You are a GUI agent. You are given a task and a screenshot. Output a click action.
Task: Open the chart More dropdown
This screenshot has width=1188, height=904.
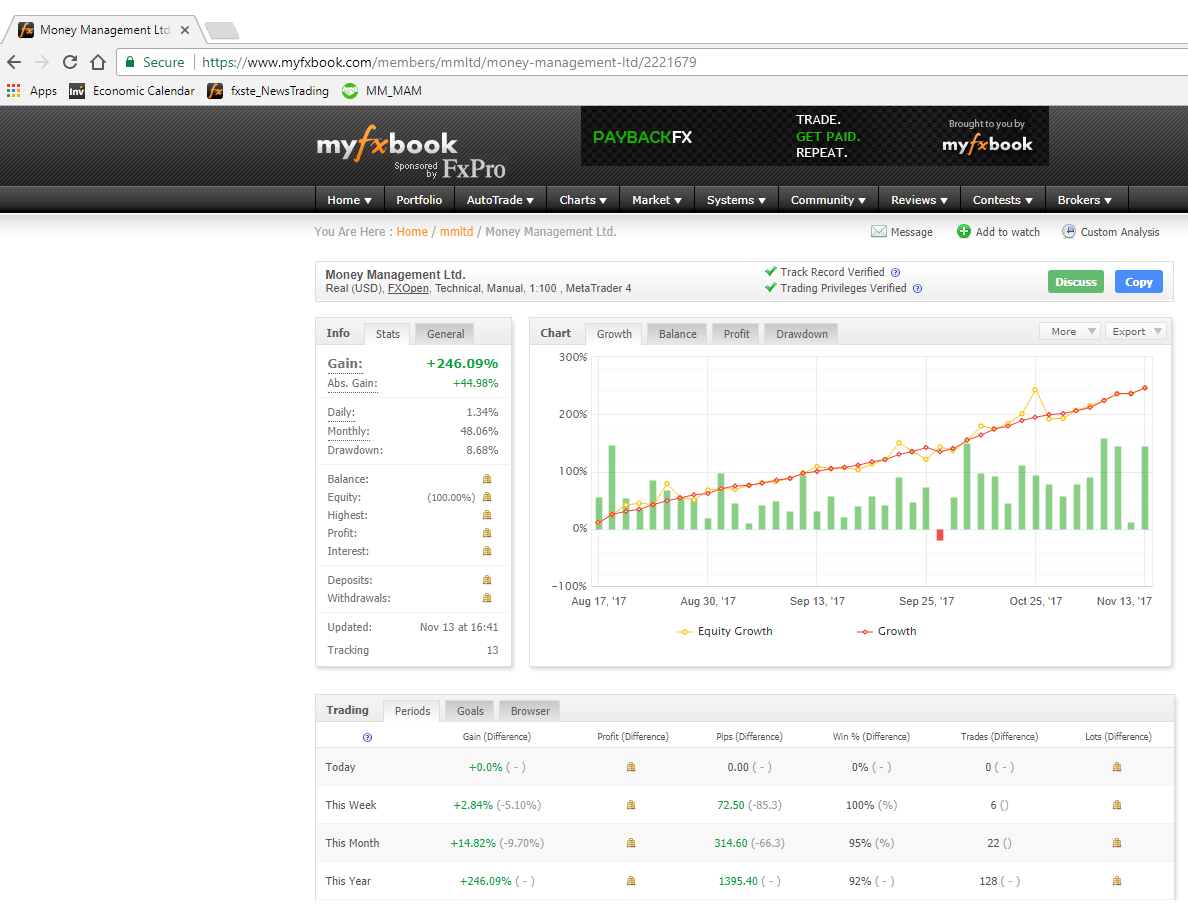point(1070,332)
